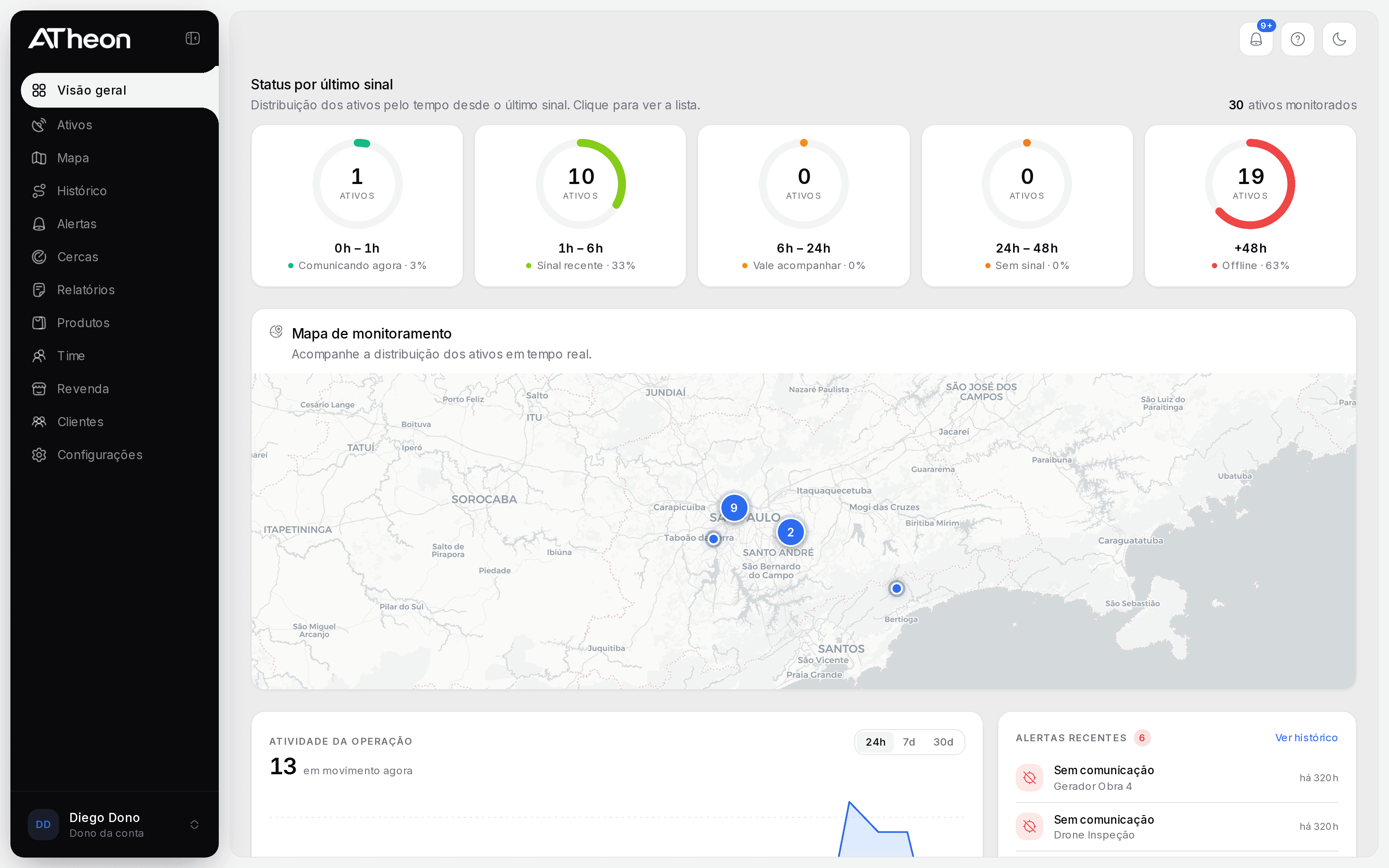Click the map cluster marker labeled 9

point(734,508)
